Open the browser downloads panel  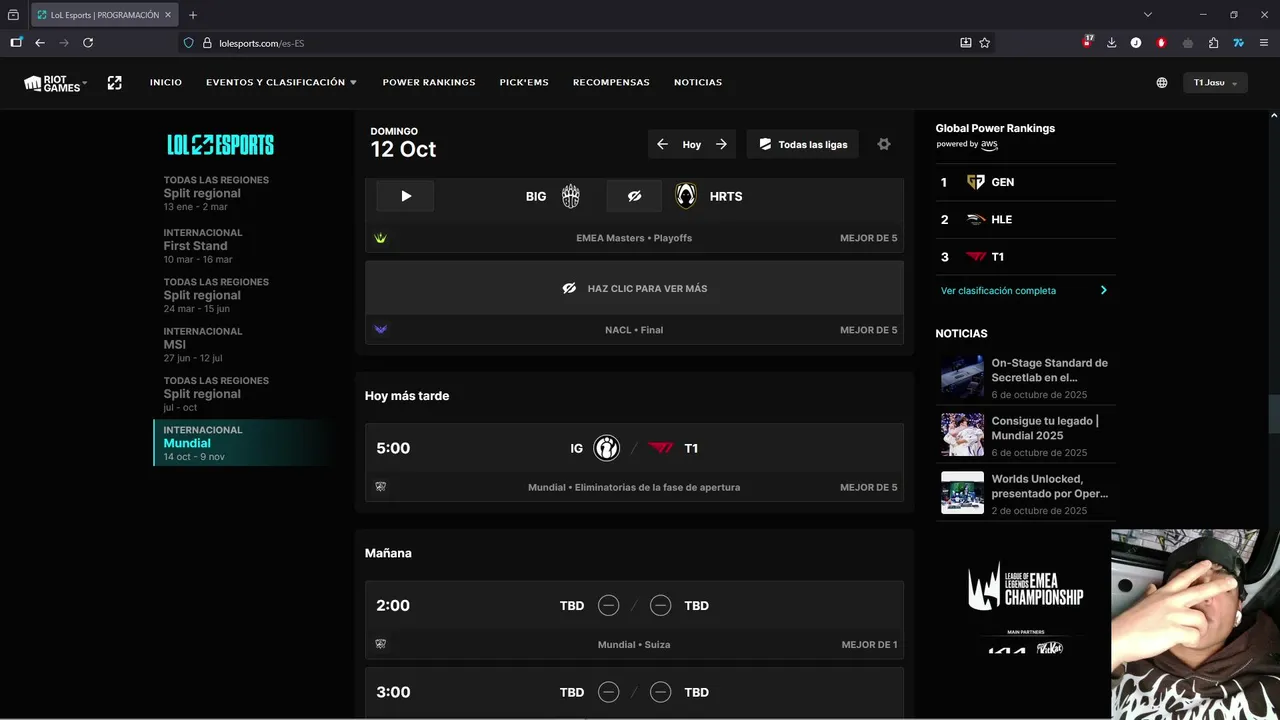click(x=1111, y=43)
